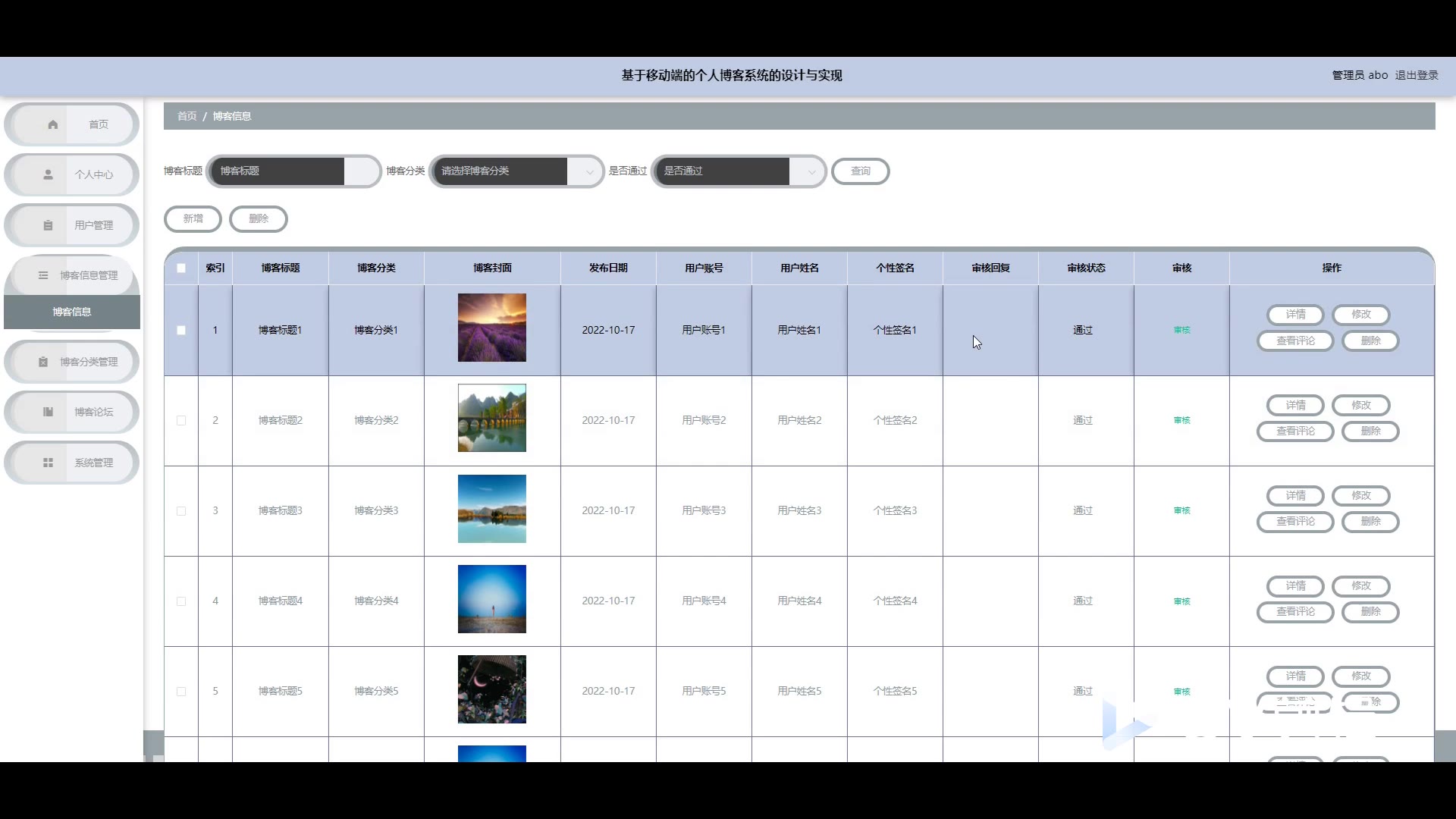Check the checkbox for row 3
Image resolution: width=1456 pixels, height=819 pixels.
click(181, 510)
